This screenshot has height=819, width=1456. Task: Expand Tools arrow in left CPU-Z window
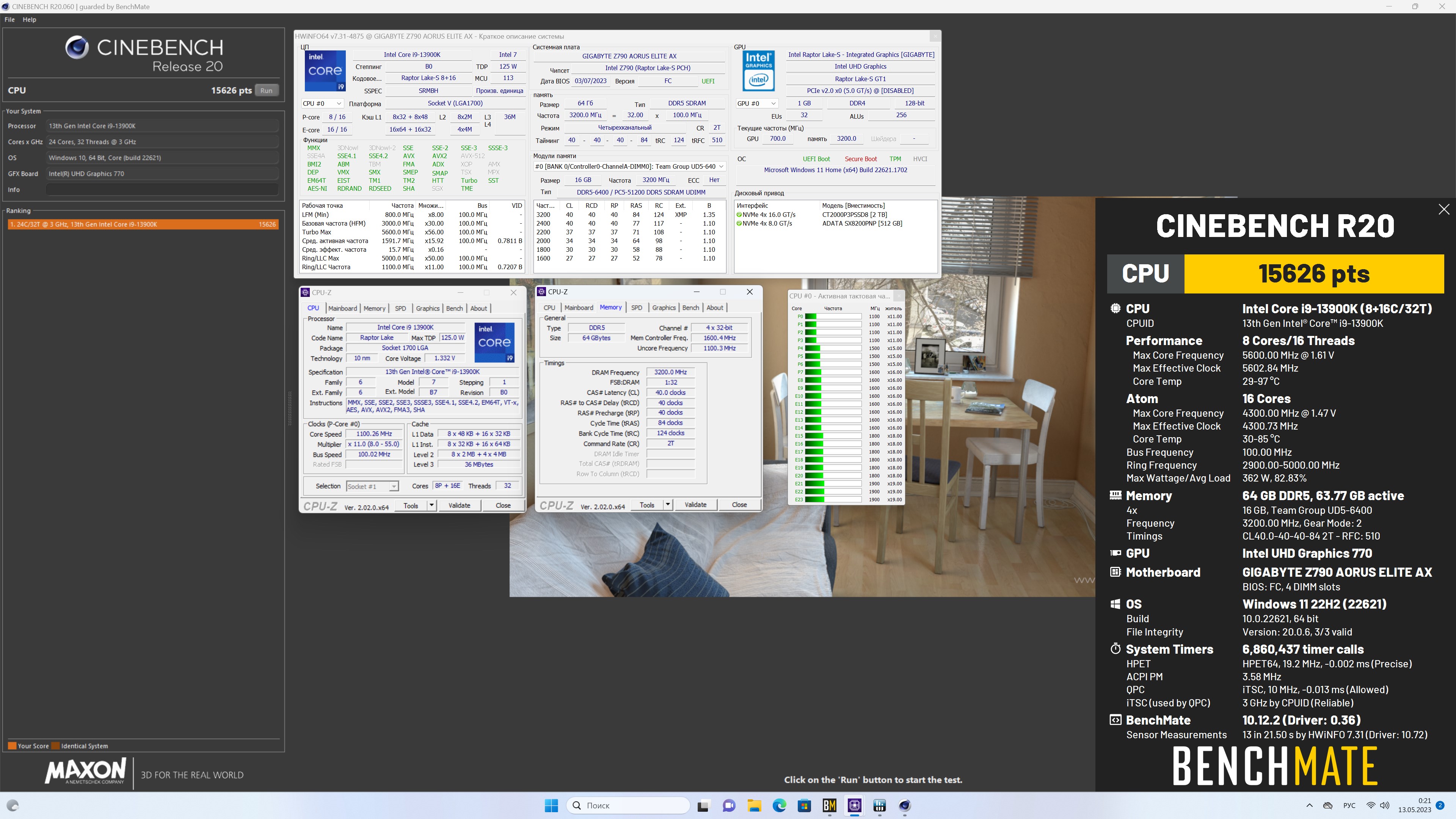pyautogui.click(x=432, y=505)
